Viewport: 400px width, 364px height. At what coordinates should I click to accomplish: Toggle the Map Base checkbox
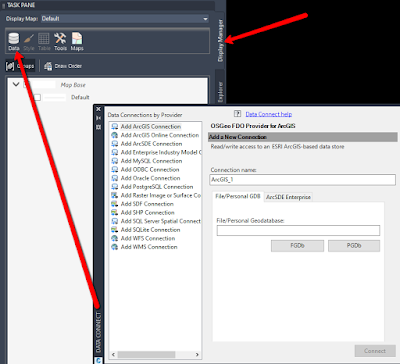click(27, 85)
